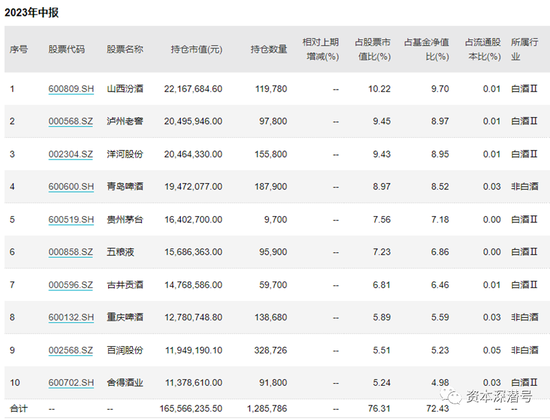Click market value 16,402,700.00
The image size is (550, 420).
194,220
